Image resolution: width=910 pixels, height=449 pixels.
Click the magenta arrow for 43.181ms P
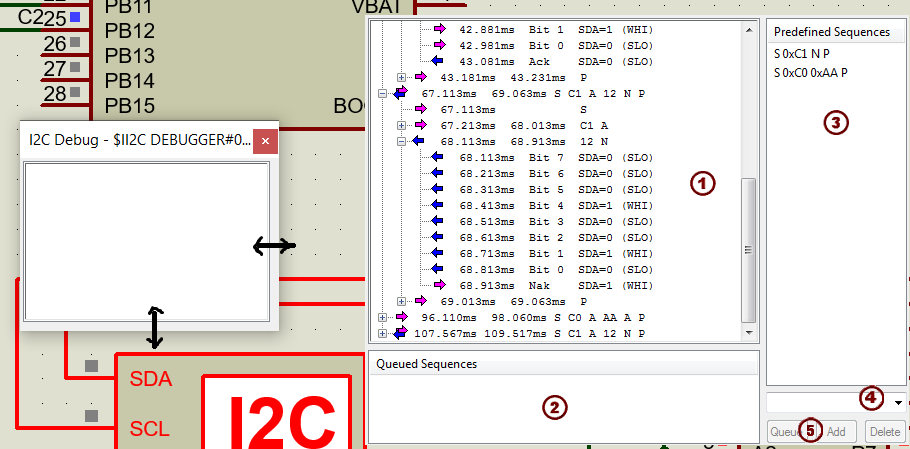(x=420, y=77)
